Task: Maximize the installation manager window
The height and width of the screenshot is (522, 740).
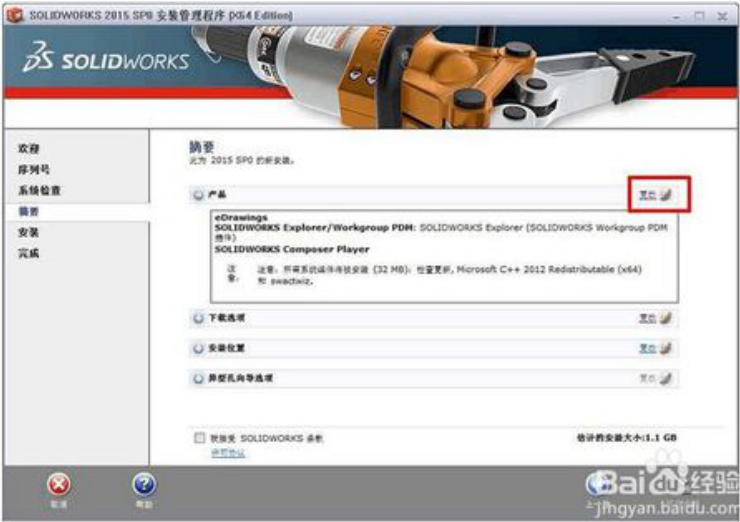Action: tap(699, 16)
